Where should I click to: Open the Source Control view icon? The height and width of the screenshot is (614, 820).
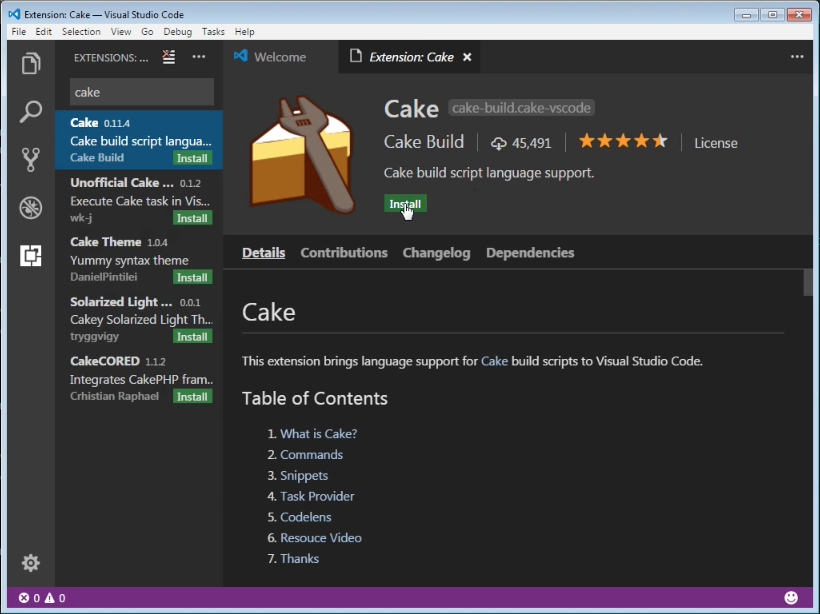tap(31, 160)
